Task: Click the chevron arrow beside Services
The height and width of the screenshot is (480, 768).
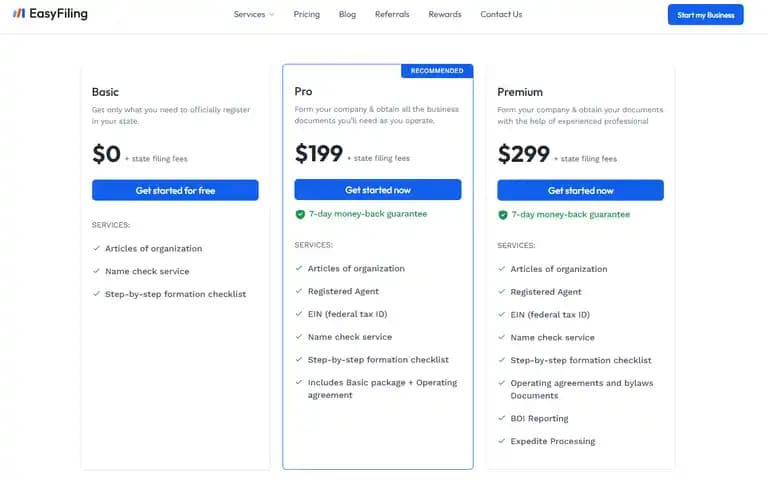Action: (272, 15)
